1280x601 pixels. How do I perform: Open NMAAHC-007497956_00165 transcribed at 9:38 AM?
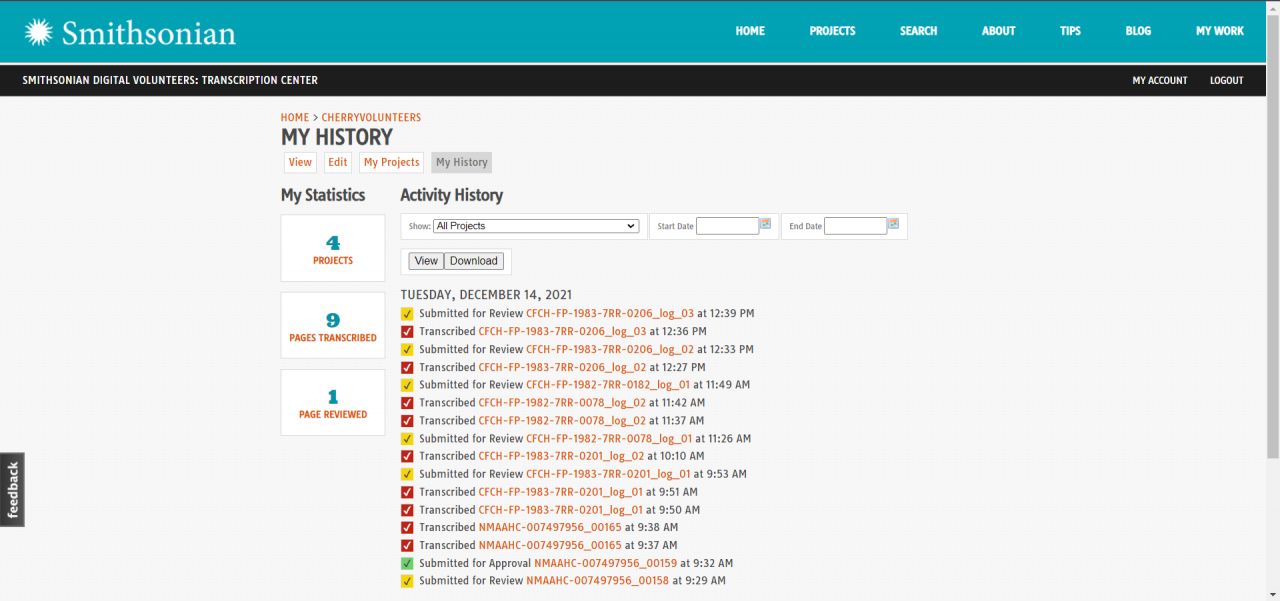pos(550,528)
